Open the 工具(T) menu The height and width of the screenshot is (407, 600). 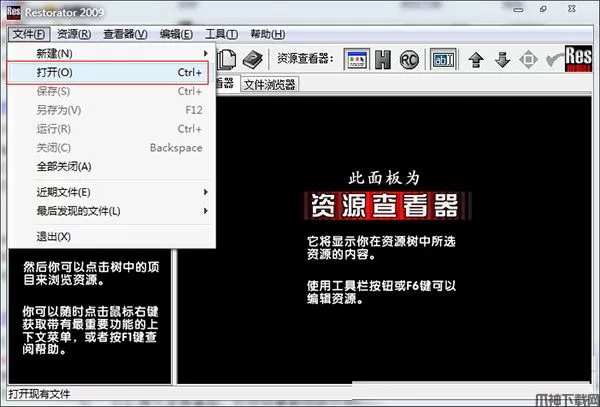pyautogui.click(x=221, y=34)
